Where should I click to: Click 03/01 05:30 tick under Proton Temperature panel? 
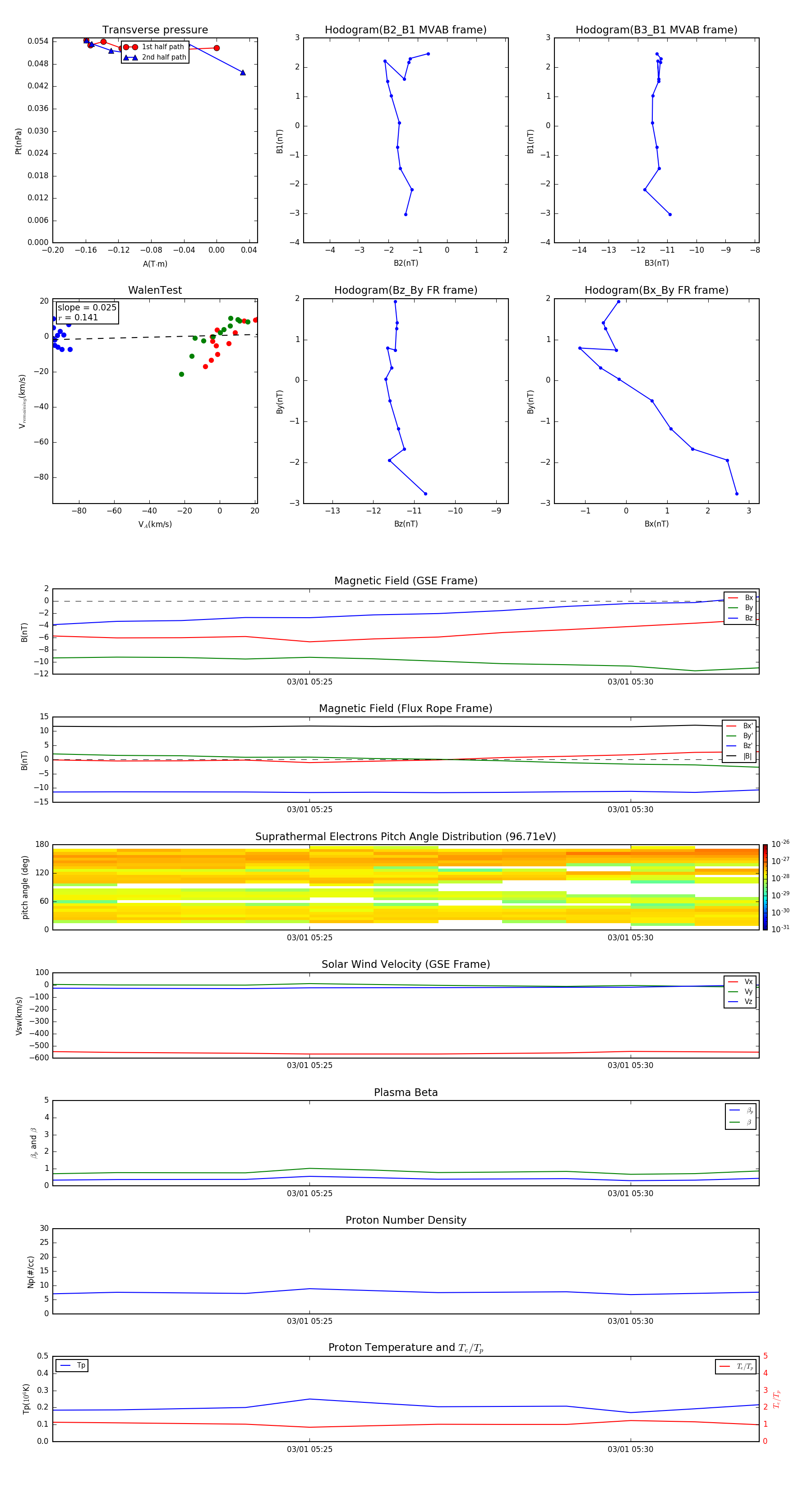coord(631,1449)
